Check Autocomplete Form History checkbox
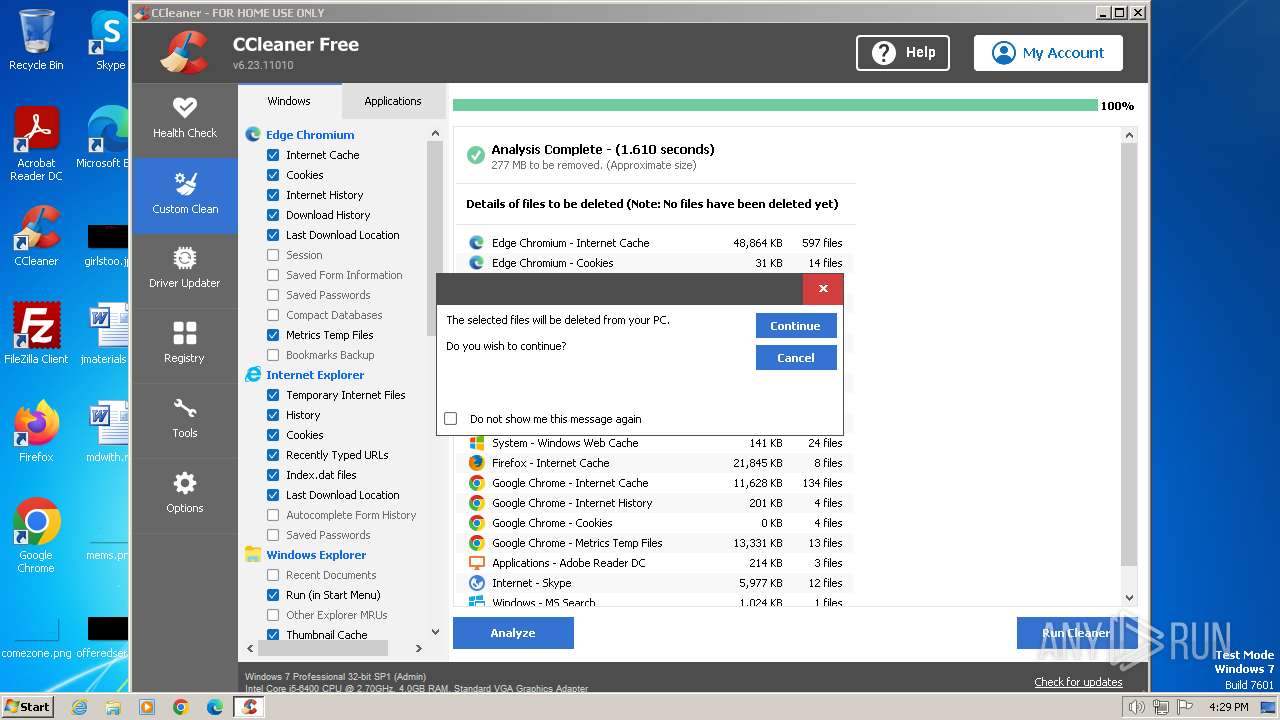This screenshot has width=1280, height=720. pos(273,515)
